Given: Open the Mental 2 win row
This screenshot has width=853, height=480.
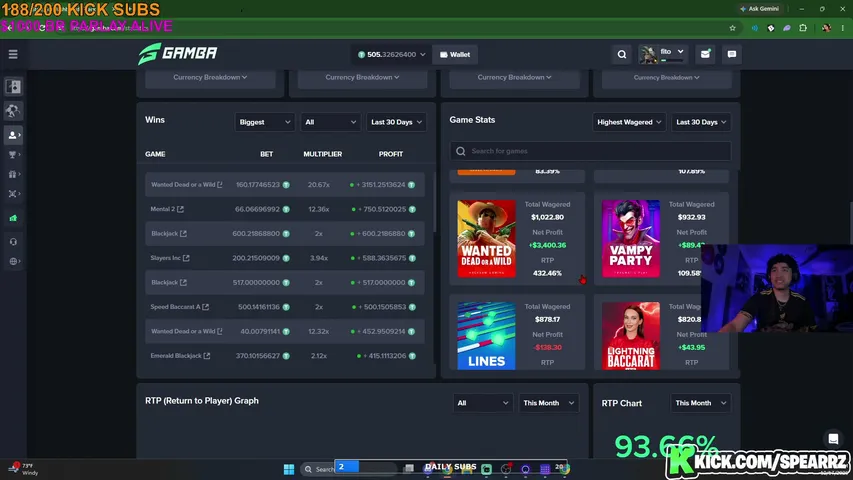Looking at the screenshot, I should (285, 209).
